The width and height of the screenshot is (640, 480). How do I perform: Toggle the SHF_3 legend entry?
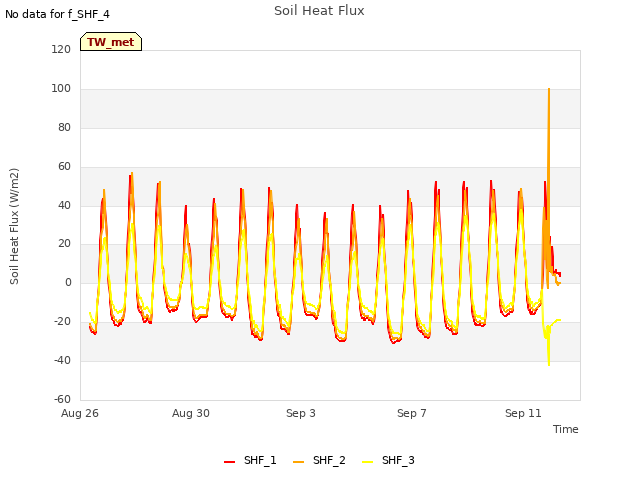(x=388, y=460)
